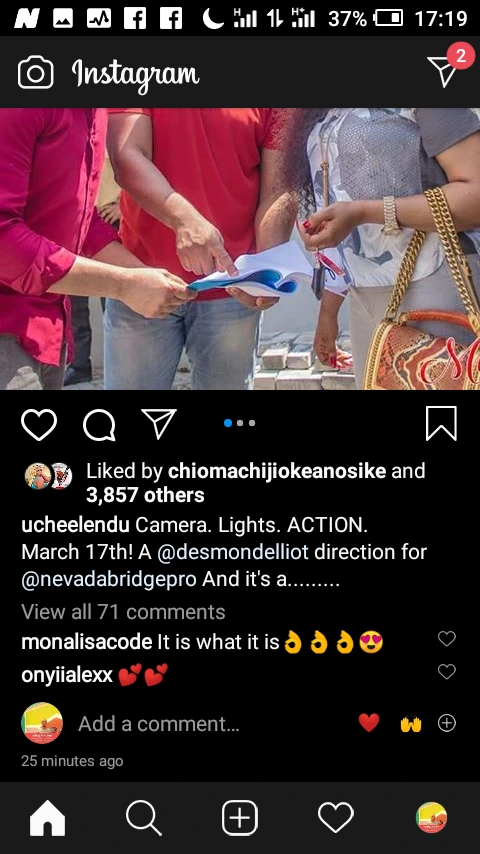Open the Activity heart tab
The image size is (480, 854).
[x=336, y=818]
